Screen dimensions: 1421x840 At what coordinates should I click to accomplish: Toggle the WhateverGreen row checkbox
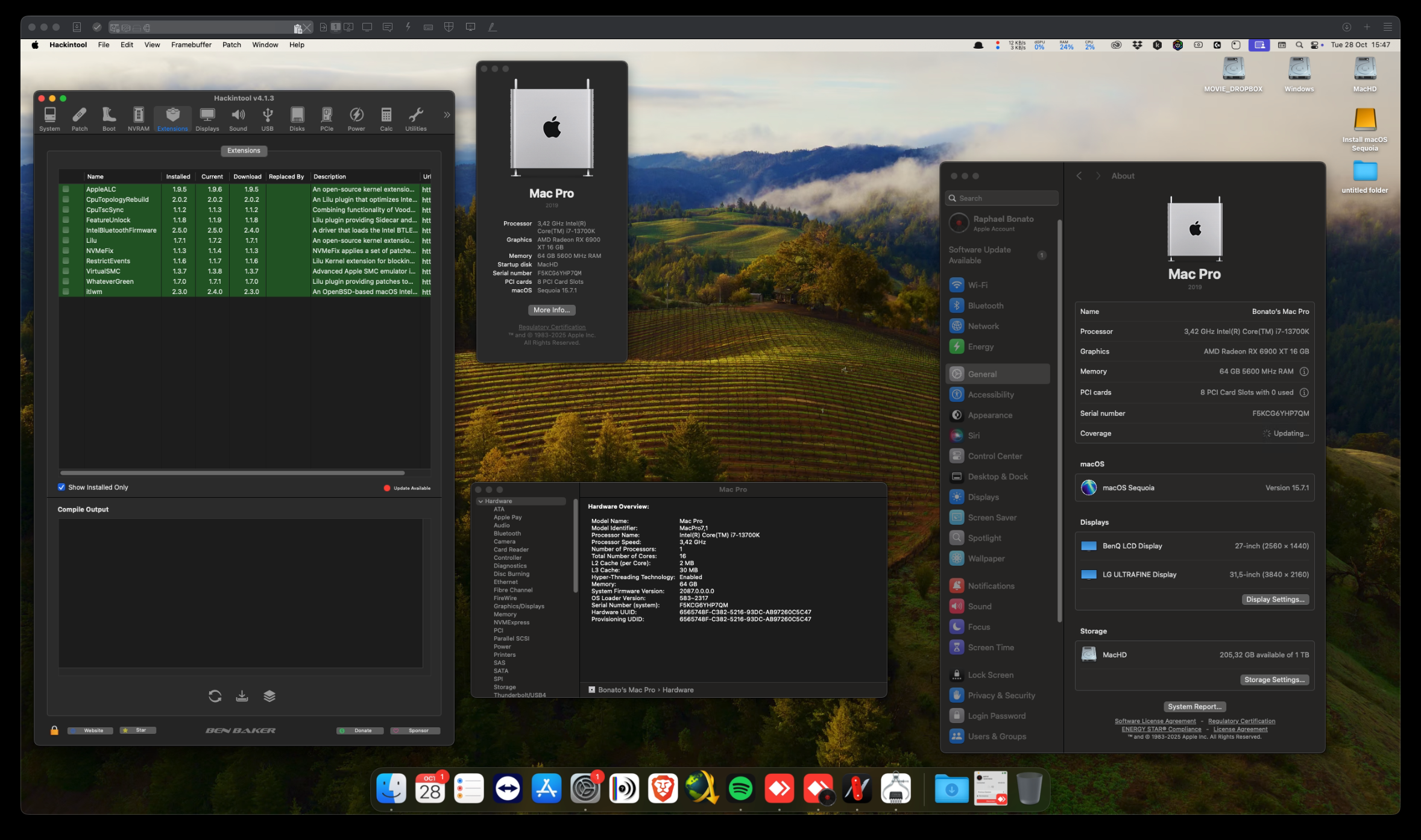(x=66, y=281)
